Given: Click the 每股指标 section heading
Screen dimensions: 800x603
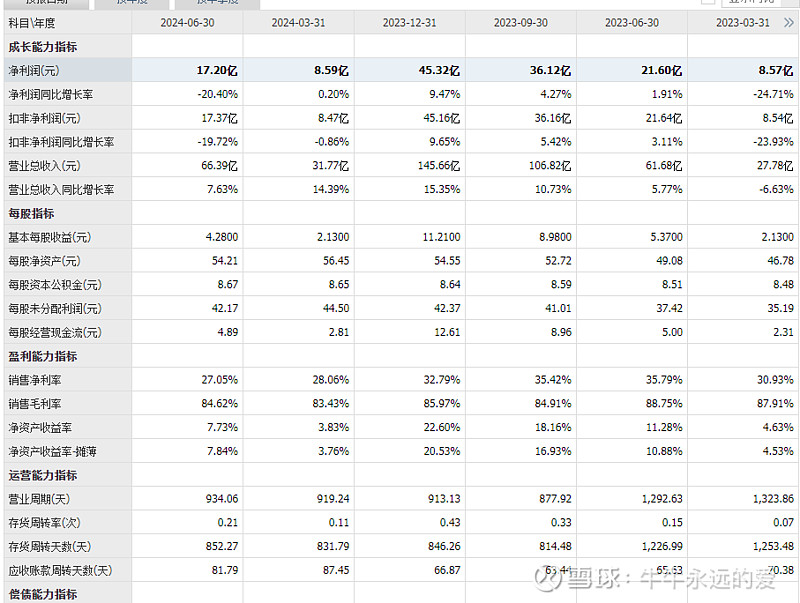Looking at the screenshot, I should pos(31,213).
